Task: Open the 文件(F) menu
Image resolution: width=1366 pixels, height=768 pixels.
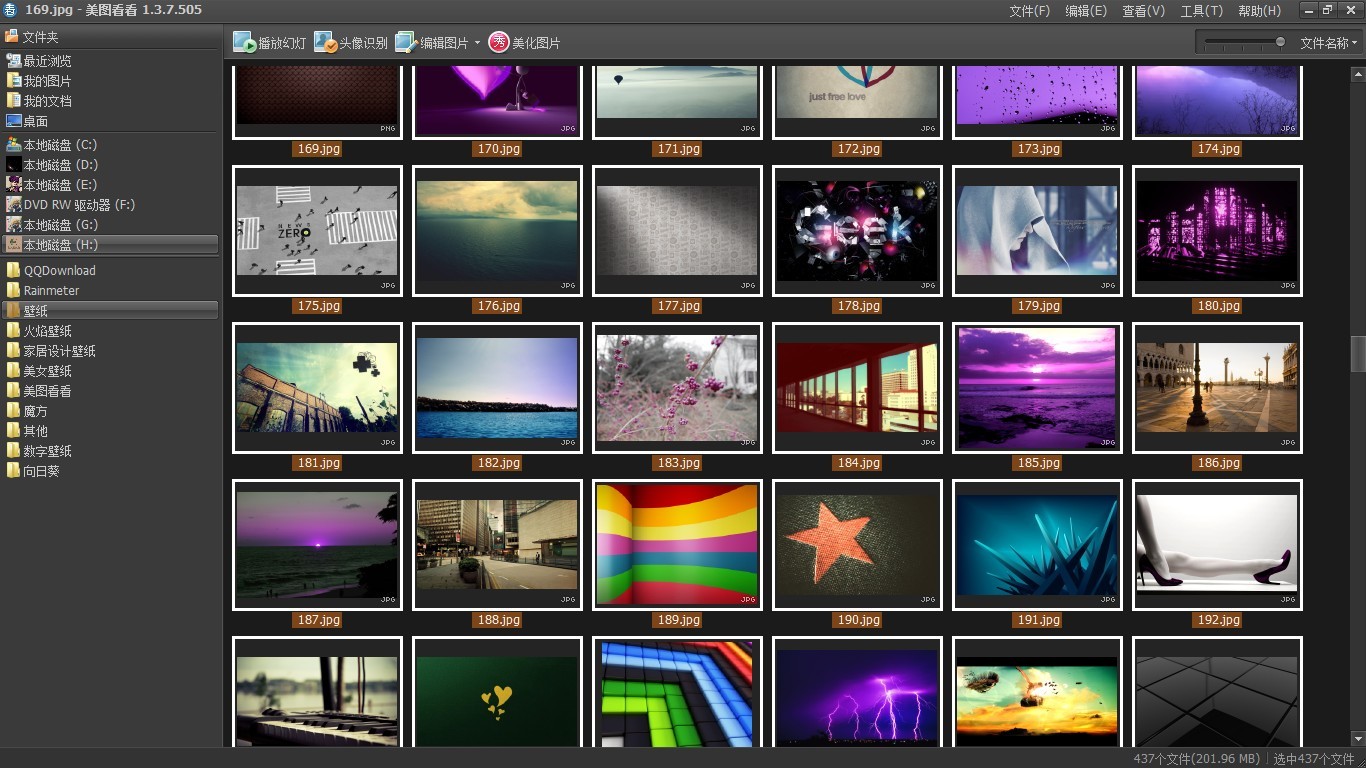Action: (1029, 11)
